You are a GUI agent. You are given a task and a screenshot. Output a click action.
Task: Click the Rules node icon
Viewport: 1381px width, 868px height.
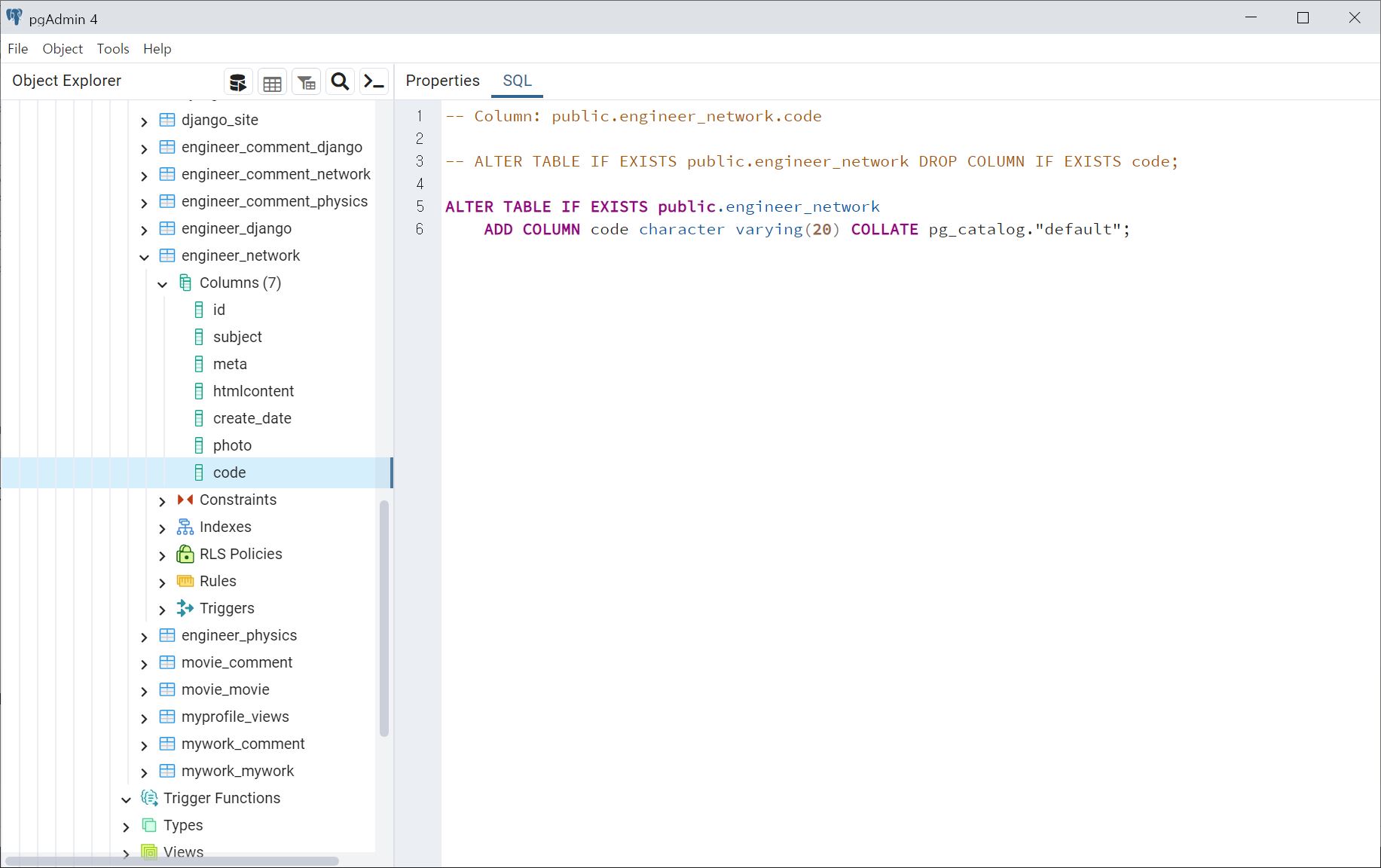tap(185, 581)
